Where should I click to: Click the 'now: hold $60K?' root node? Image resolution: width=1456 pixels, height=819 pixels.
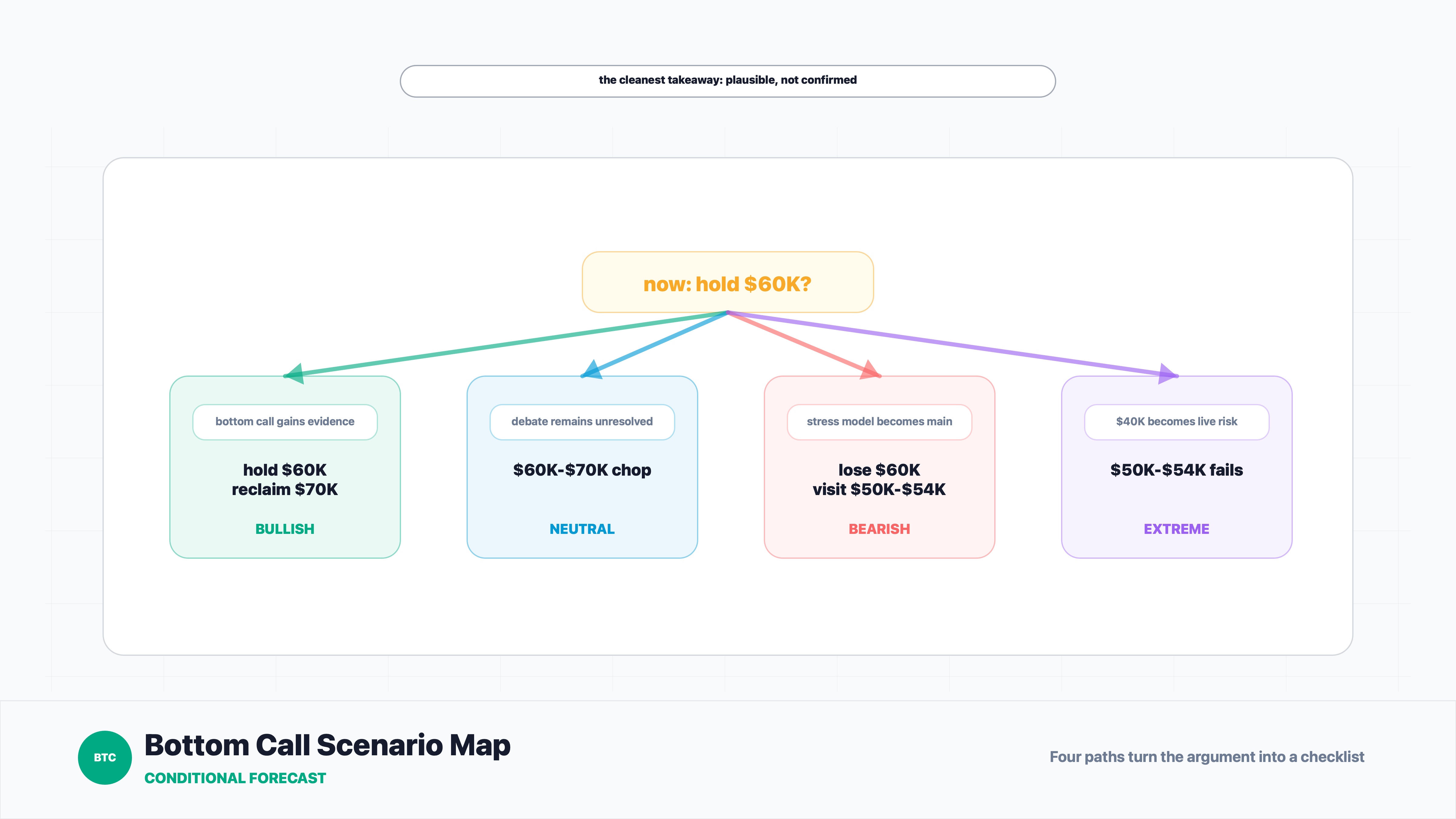[x=727, y=282]
